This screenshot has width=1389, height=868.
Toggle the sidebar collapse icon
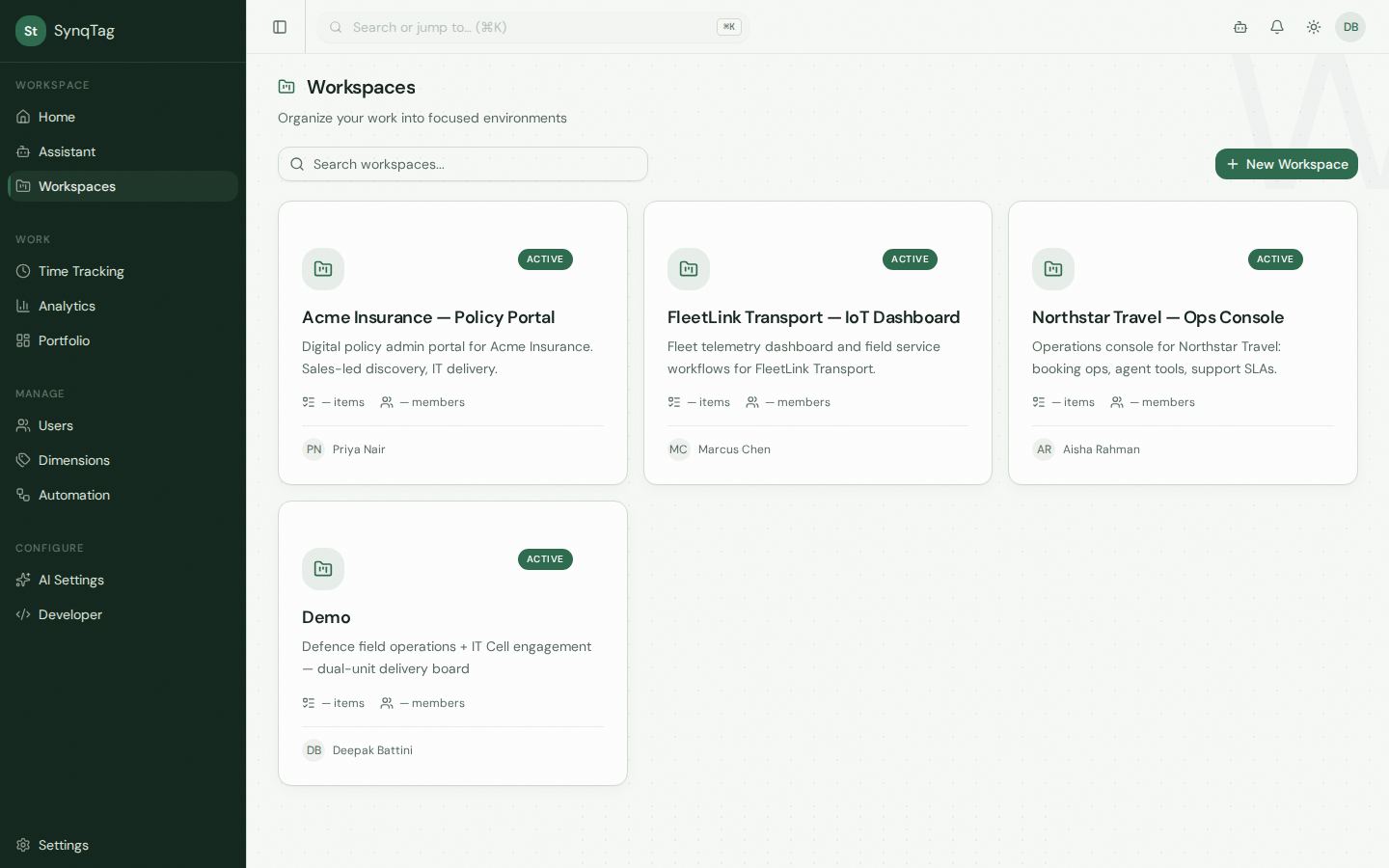coord(280,27)
